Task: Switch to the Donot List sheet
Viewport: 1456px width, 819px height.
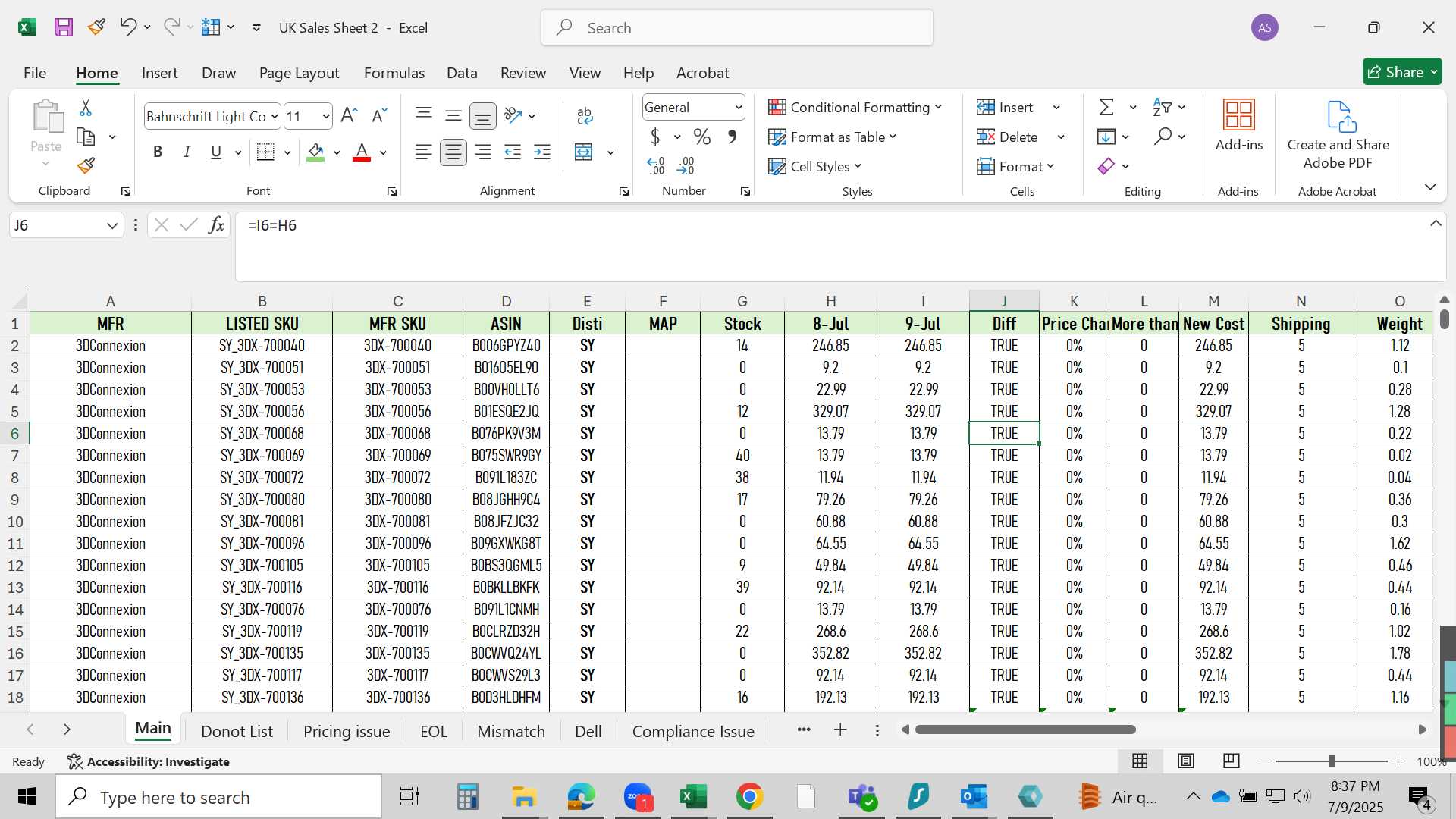Action: tap(237, 731)
